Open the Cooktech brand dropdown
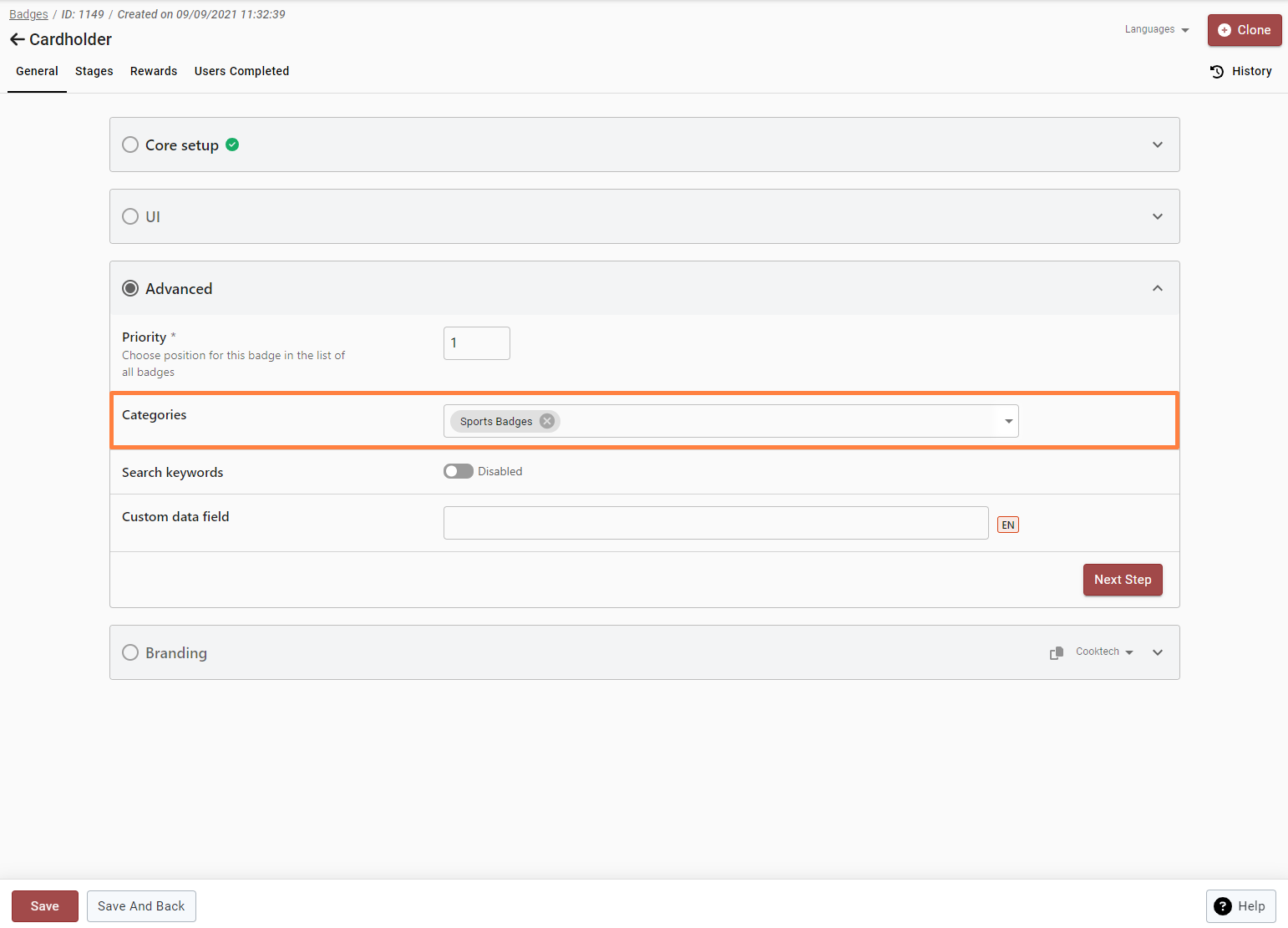Viewport: 1288px width, 928px height. [1104, 652]
